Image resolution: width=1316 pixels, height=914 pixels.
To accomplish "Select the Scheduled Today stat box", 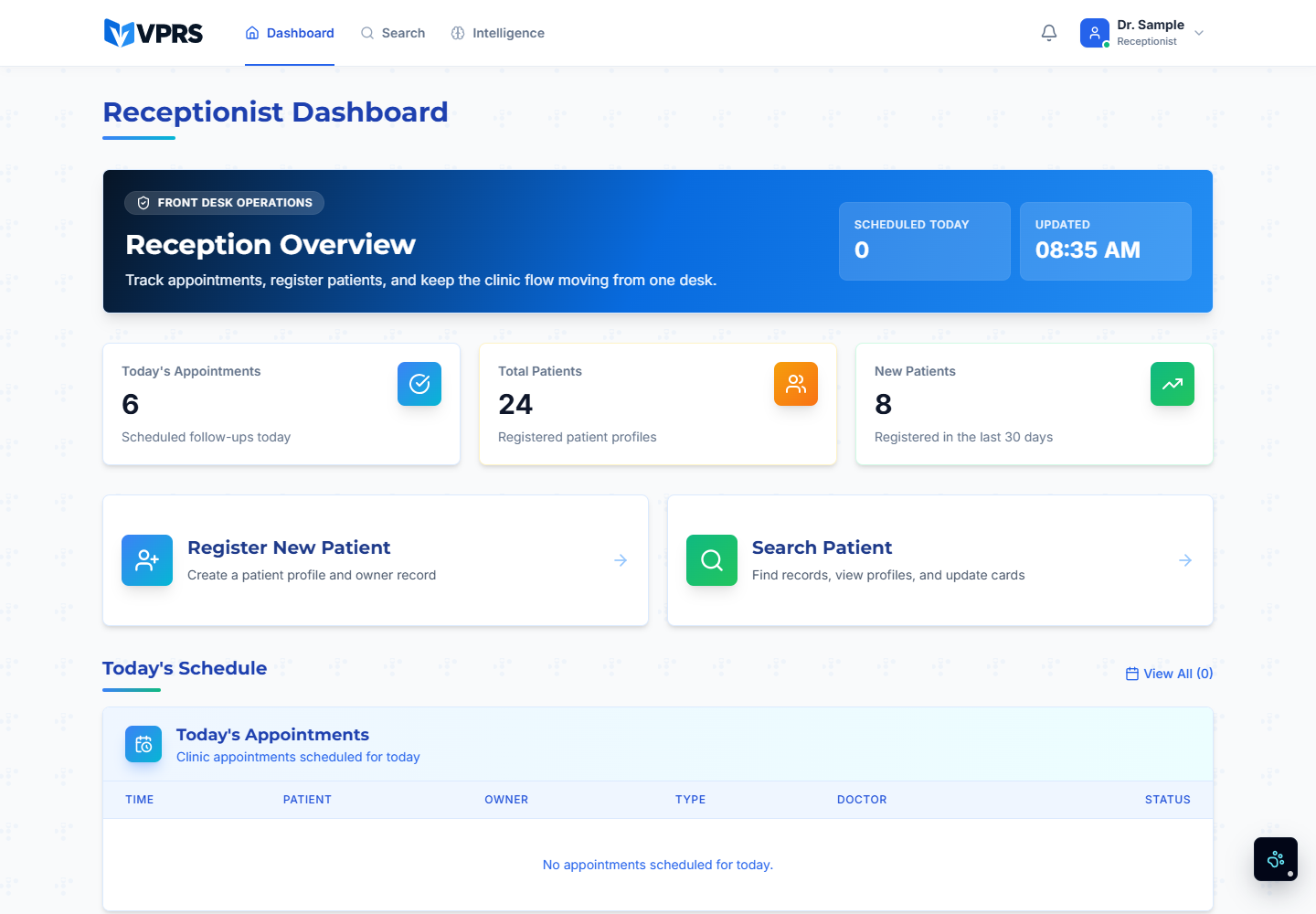I will [x=925, y=241].
